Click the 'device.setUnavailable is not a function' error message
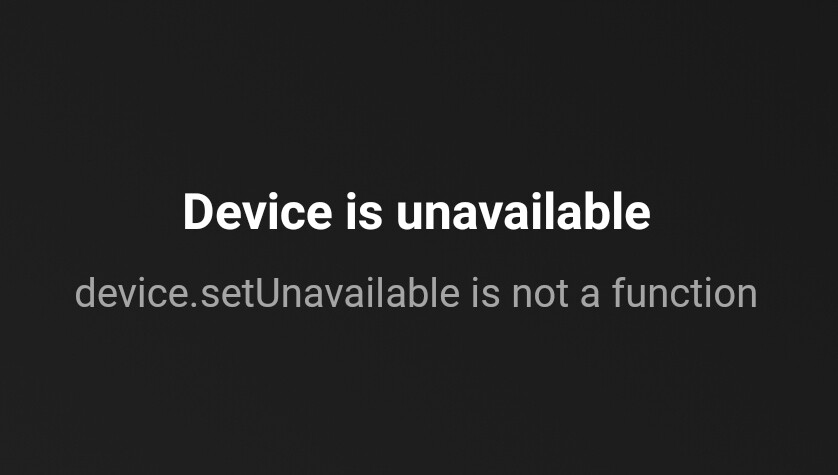This screenshot has width=838, height=475. click(x=416, y=292)
